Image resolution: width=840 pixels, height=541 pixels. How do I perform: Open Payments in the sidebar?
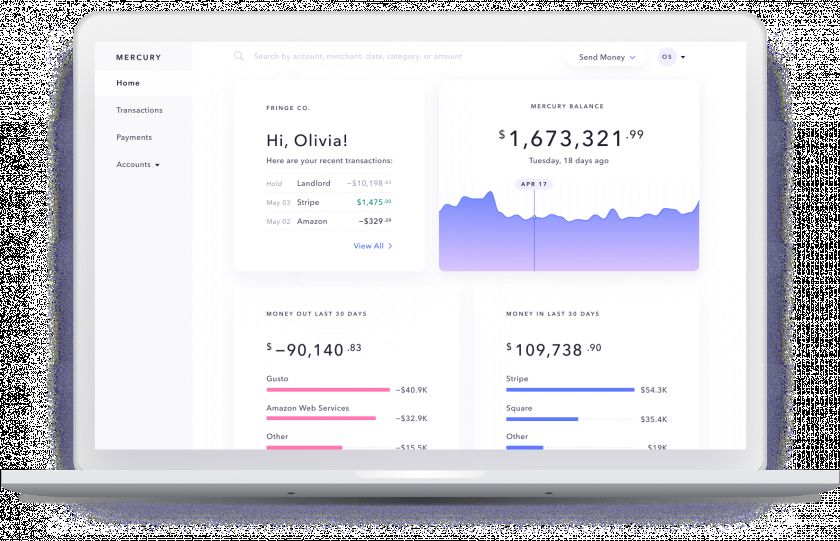click(134, 137)
